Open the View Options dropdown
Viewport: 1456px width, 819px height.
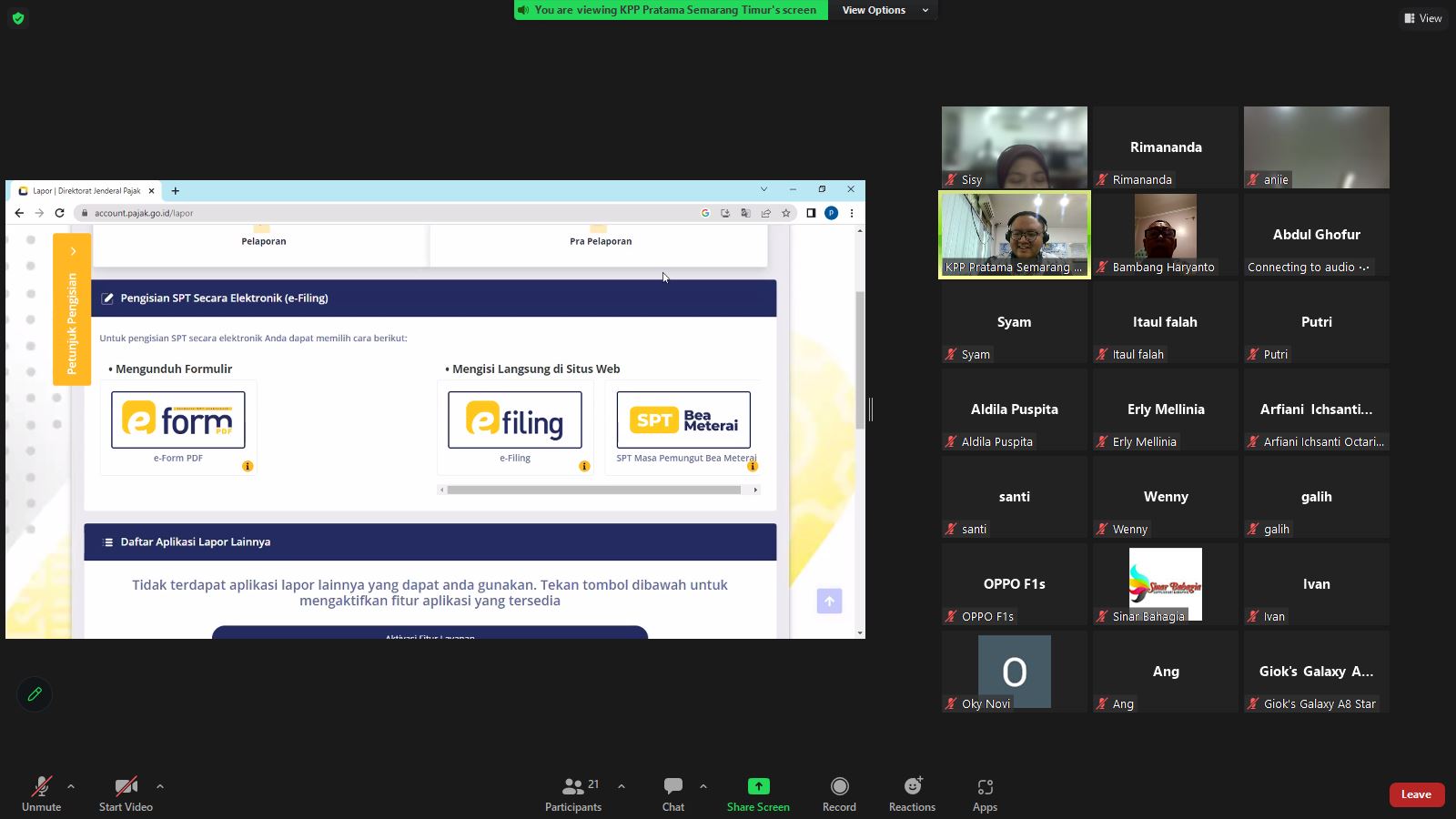[883, 10]
